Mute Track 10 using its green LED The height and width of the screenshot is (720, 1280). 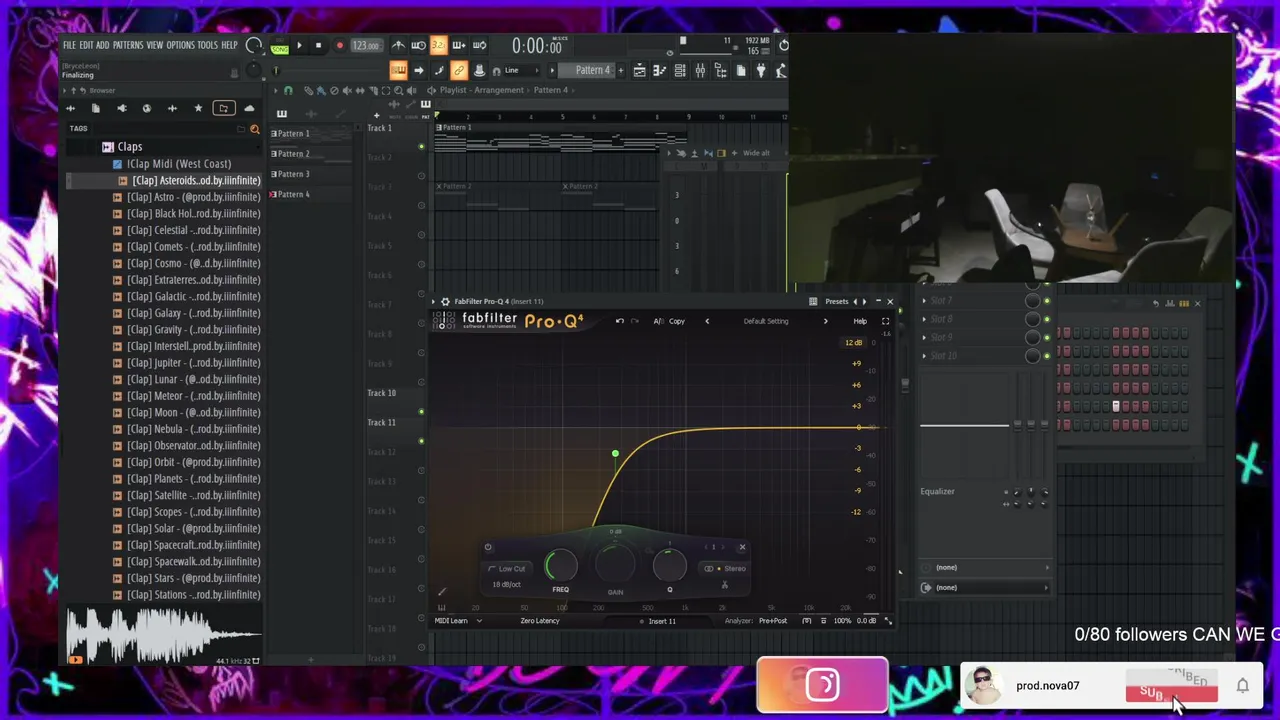(421, 412)
